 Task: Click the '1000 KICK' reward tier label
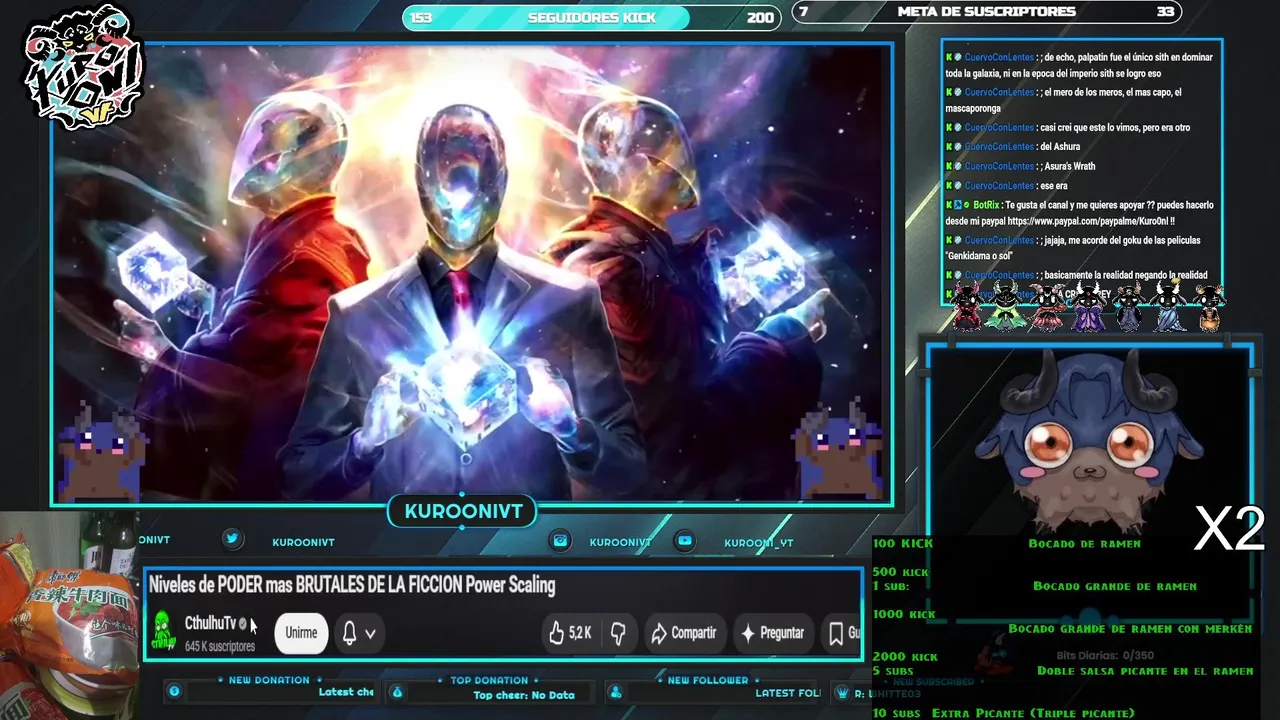[x=904, y=614]
